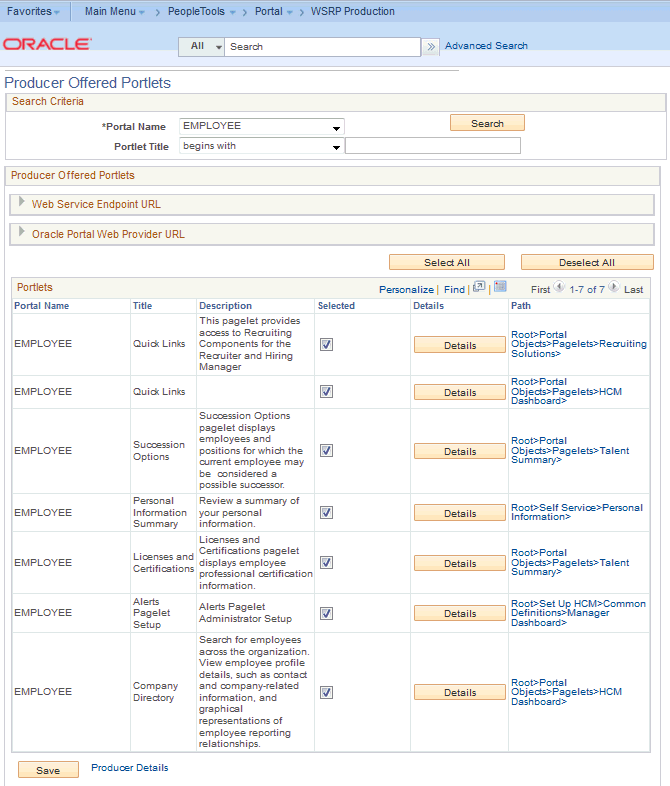670x786 pixels.
Task: Open the Favorites menu
Action: point(33,12)
